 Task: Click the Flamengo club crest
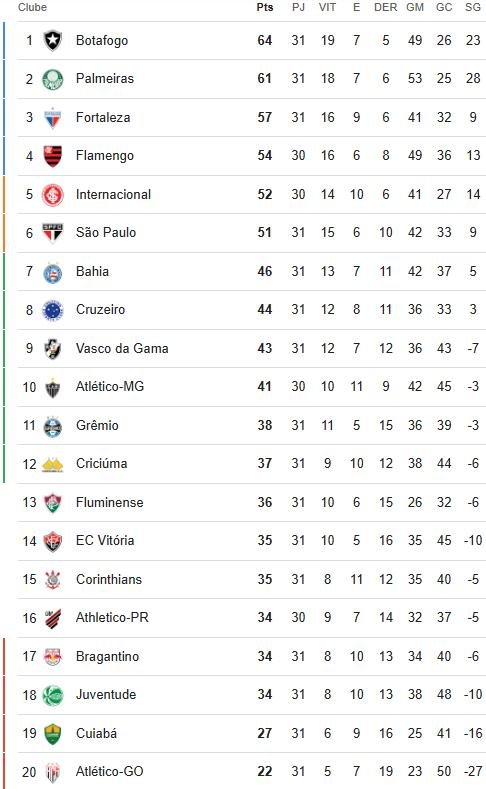pos(52,156)
